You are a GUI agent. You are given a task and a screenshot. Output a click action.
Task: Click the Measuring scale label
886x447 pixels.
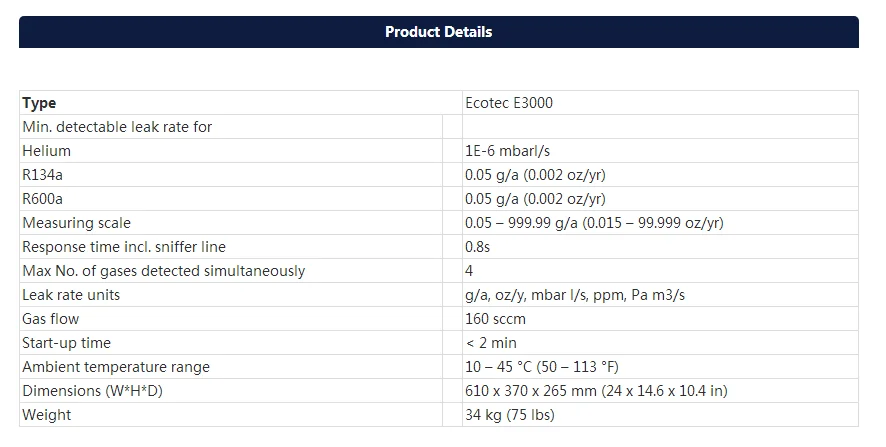76,223
